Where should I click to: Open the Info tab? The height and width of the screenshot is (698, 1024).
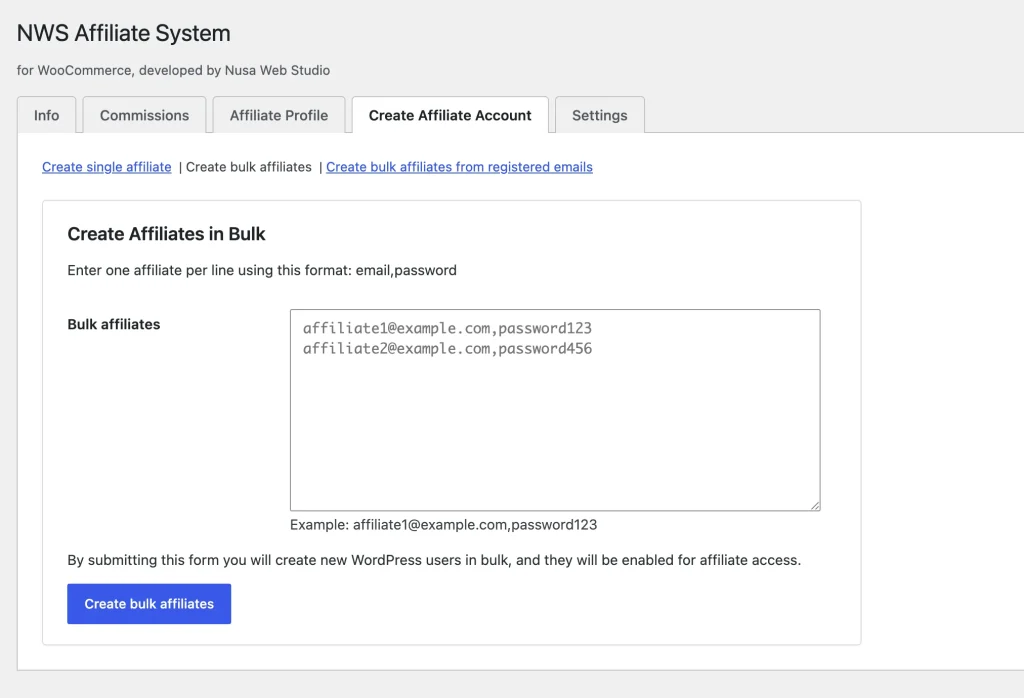coord(46,115)
